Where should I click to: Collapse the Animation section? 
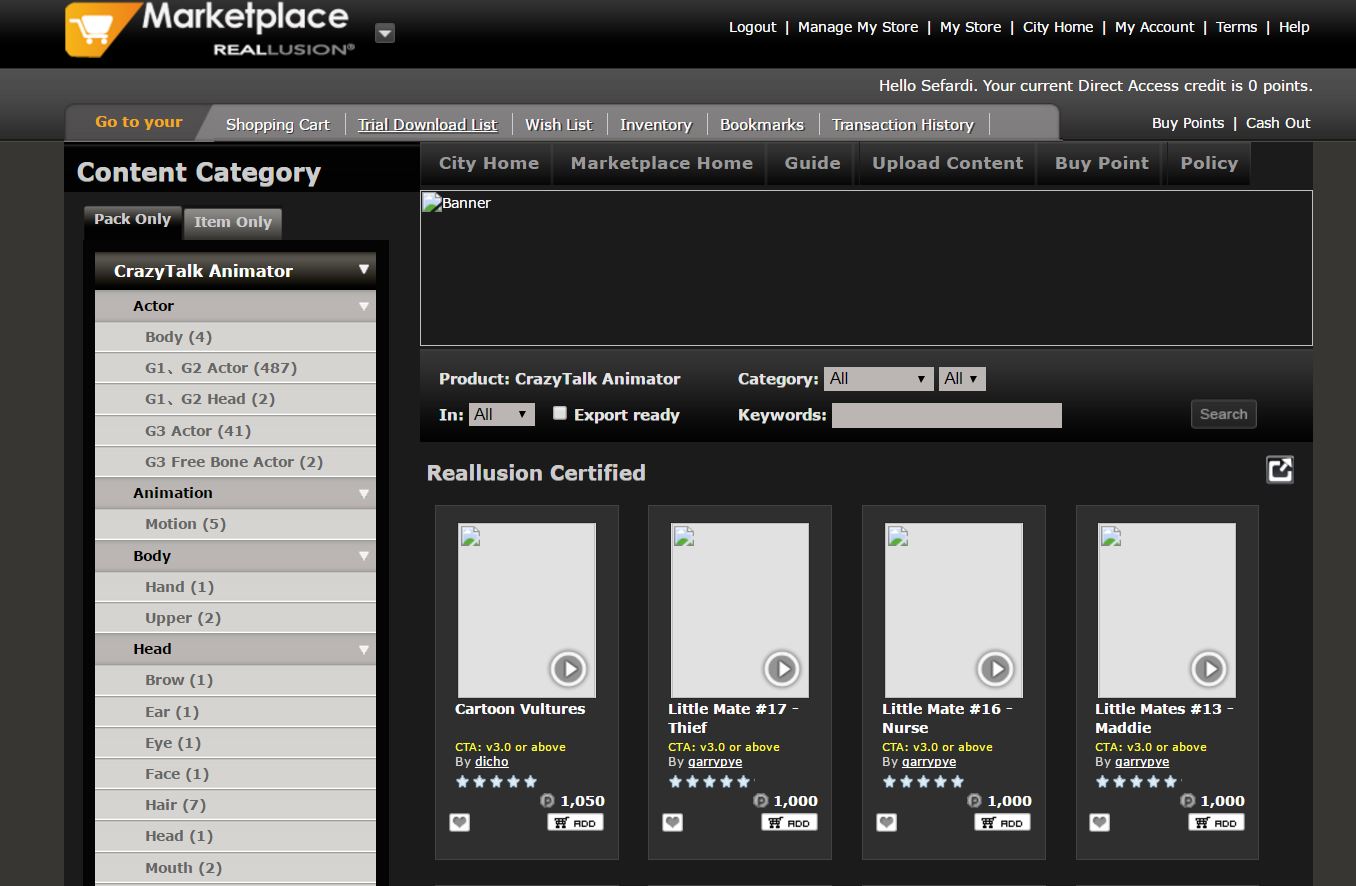click(x=364, y=493)
